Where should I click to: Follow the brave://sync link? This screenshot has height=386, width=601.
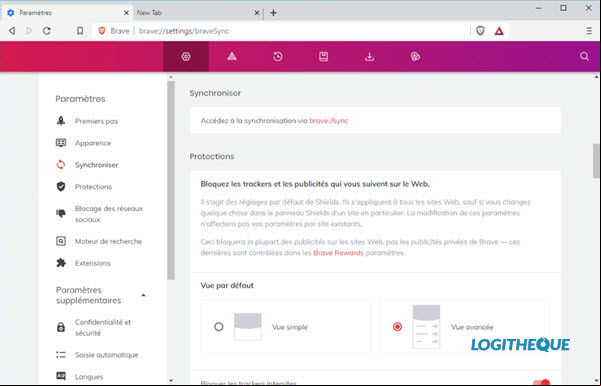pyautogui.click(x=329, y=121)
